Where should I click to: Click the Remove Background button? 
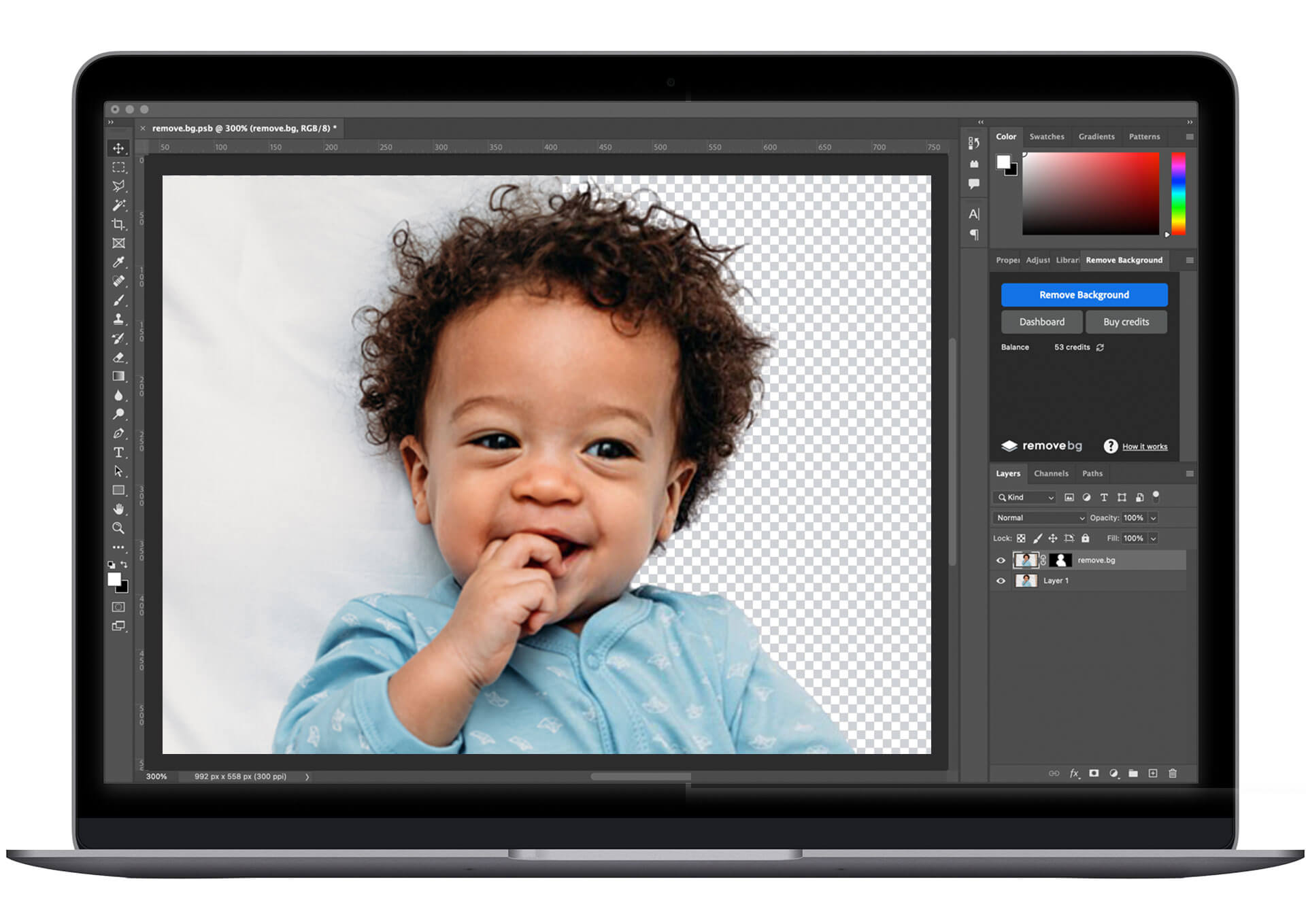pos(1088,294)
